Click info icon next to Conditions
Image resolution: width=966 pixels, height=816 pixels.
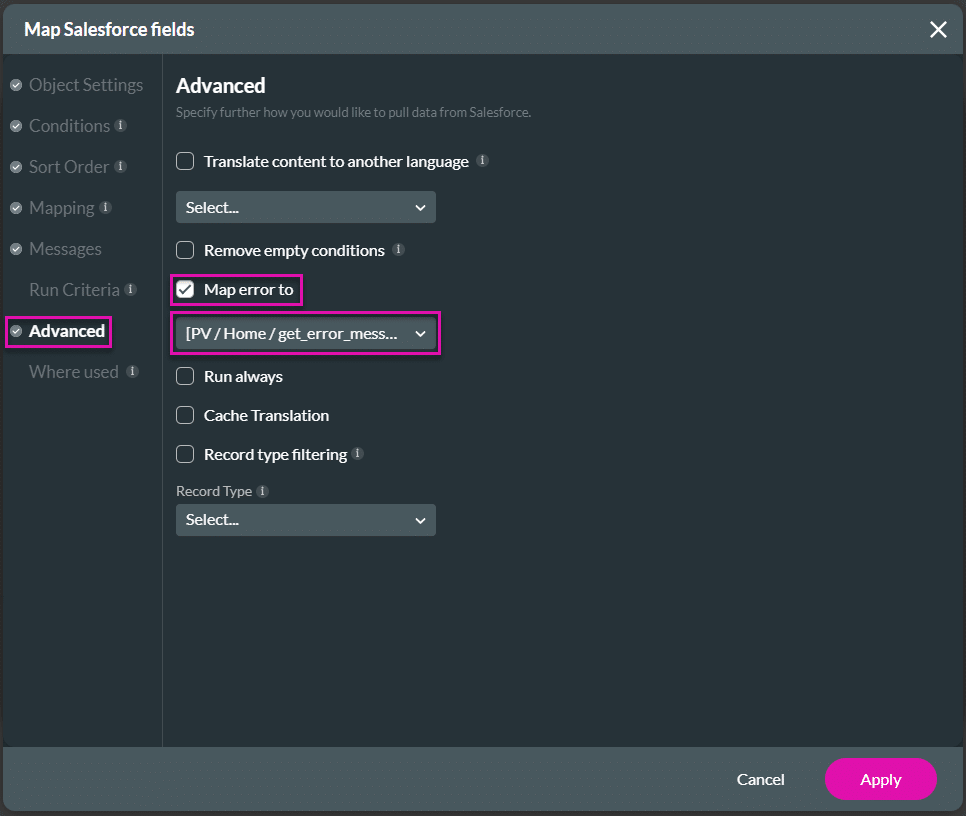121,126
